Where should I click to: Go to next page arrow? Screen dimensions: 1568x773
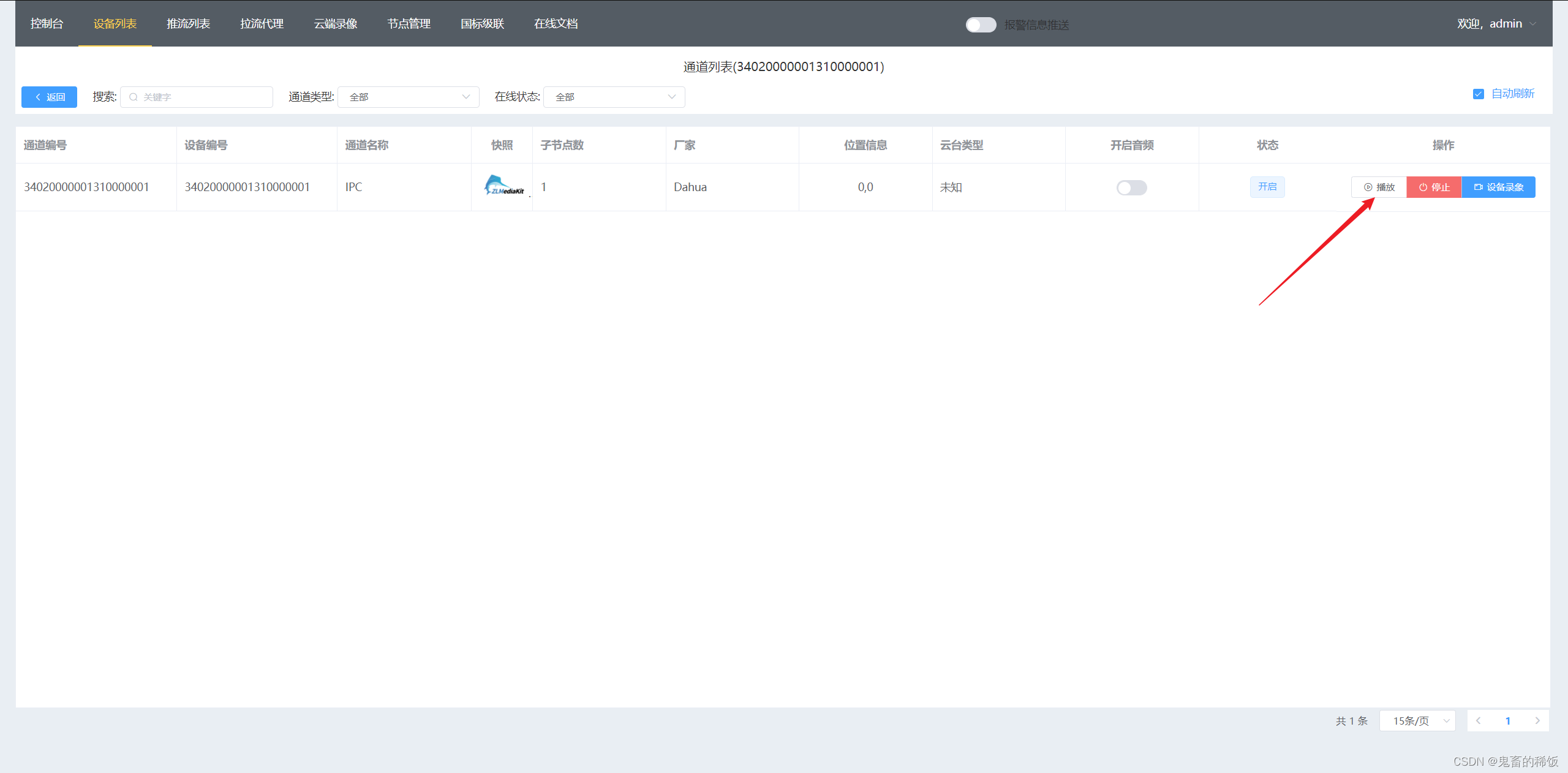pos(1537,721)
